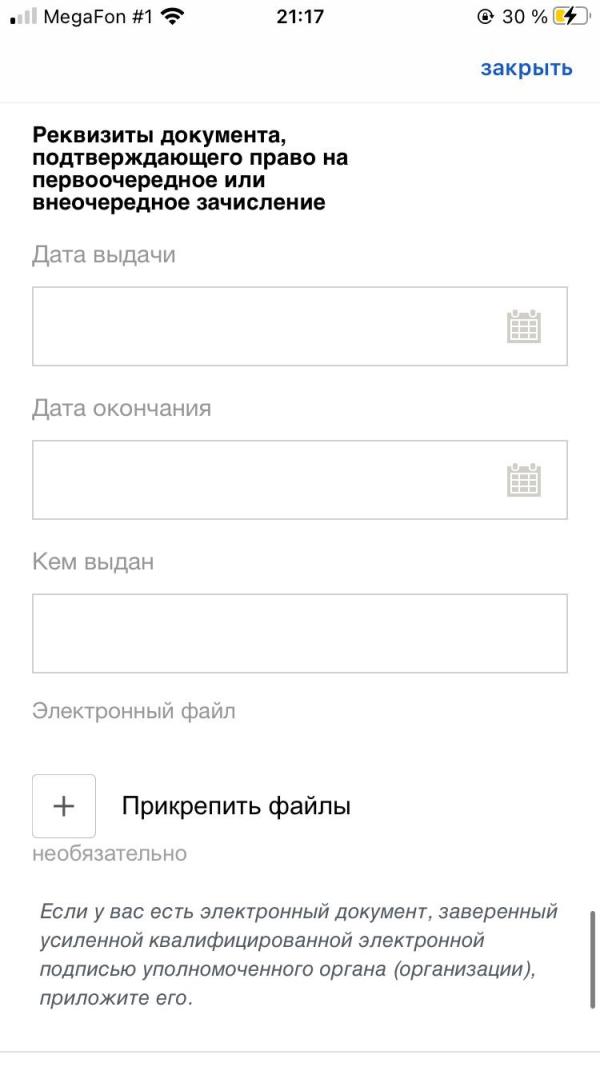Tap the необязательно hint under attachment
Screen dimensions: 600x1066
pos(109,854)
